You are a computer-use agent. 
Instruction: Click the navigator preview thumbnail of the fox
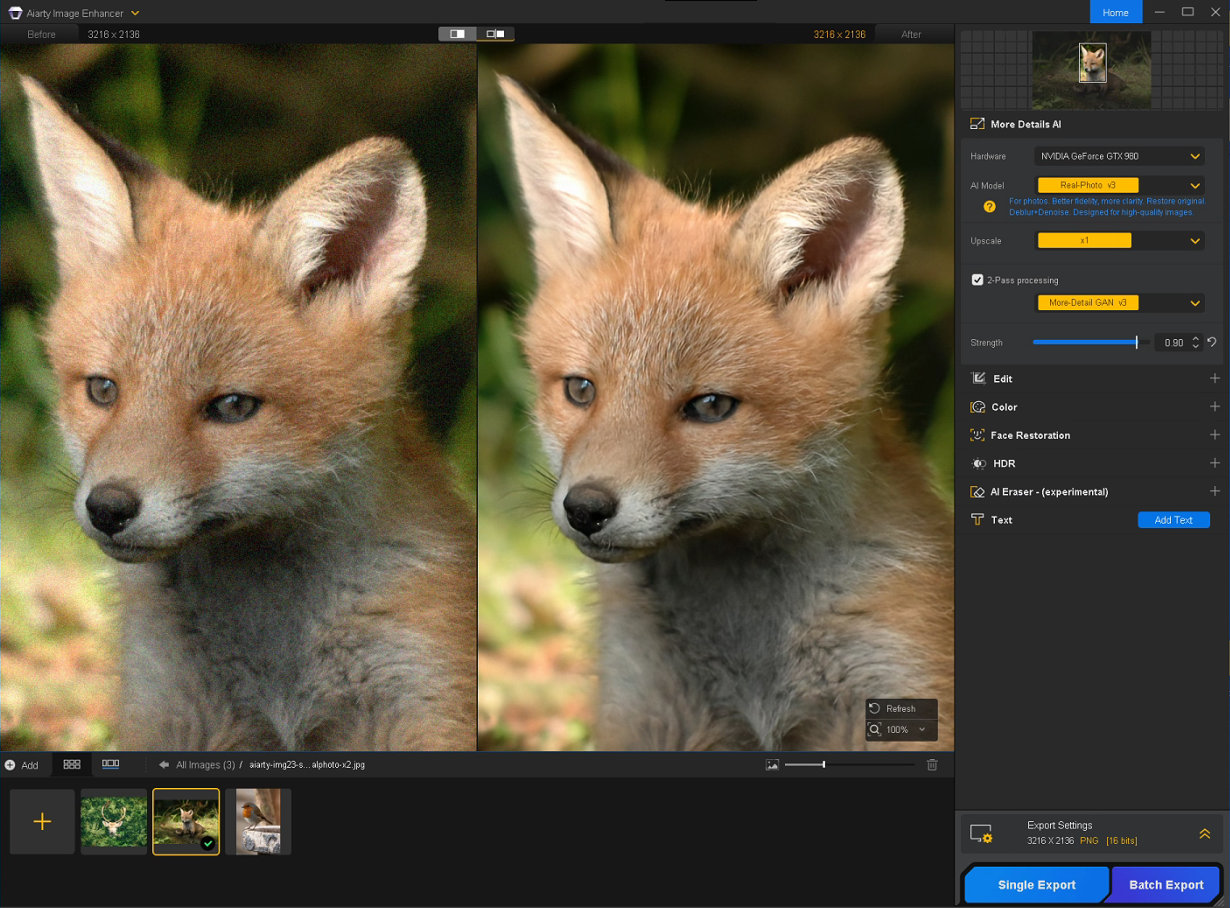[1092, 69]
